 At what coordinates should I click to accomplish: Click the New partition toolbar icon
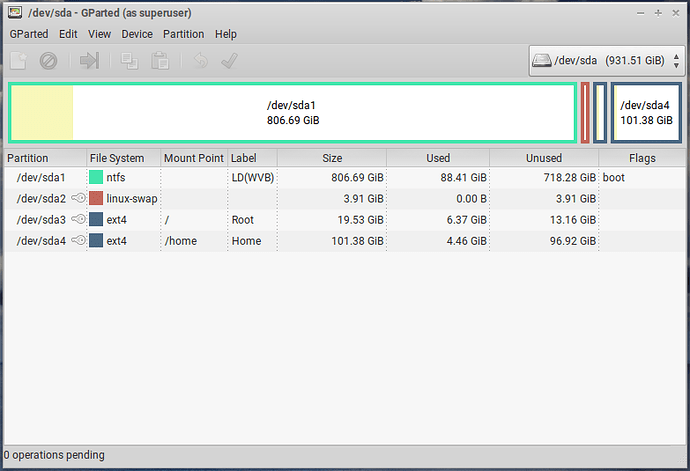coord(18,61)
